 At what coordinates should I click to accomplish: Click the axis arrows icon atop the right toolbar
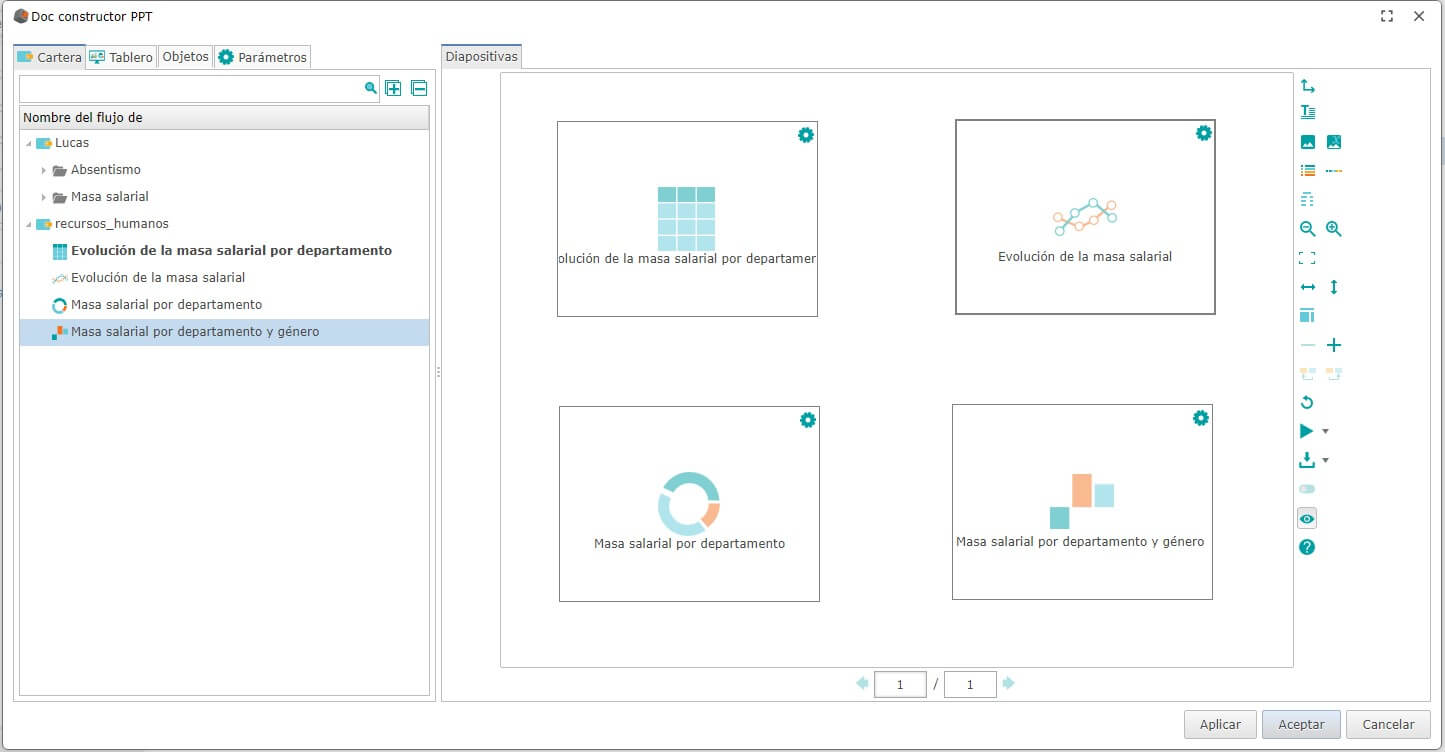coord(1307,86)
